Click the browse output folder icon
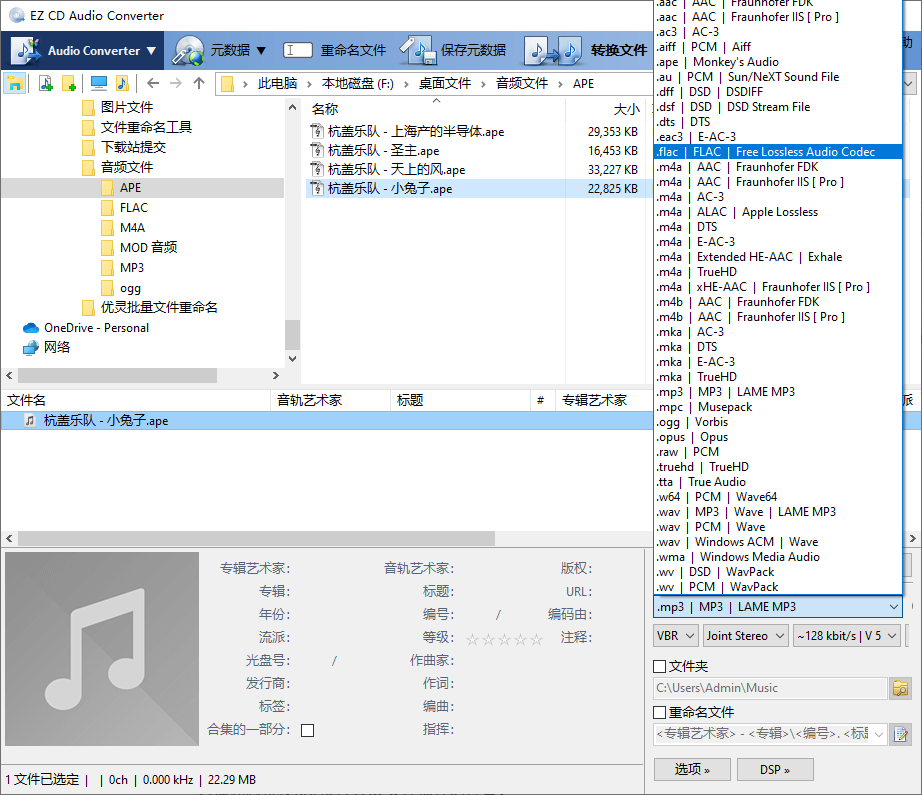This screenshot has width=922, height=795. [x=899, y=688]
